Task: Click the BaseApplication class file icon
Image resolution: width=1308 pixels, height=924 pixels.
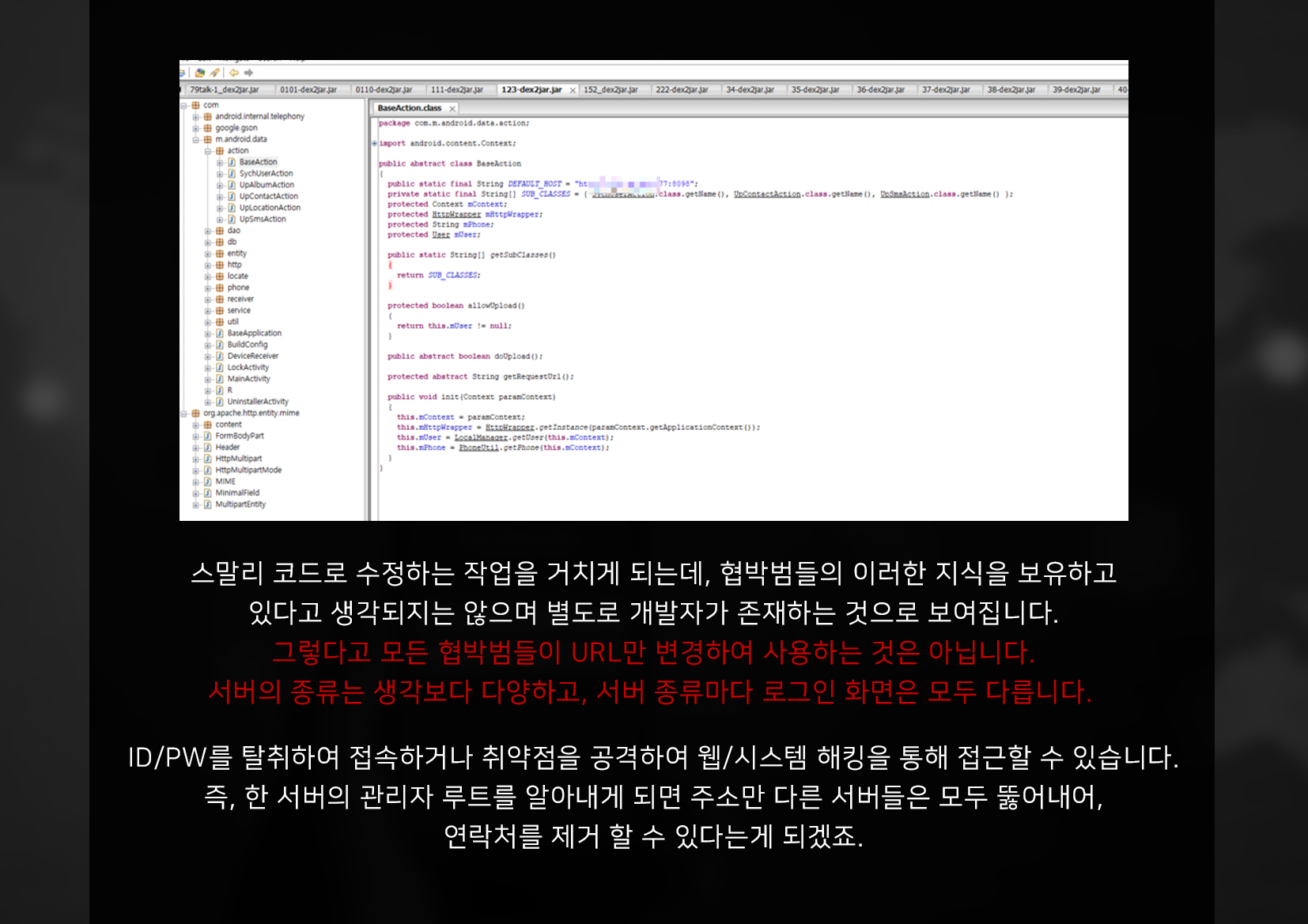Action: click(x=220, y=334)
